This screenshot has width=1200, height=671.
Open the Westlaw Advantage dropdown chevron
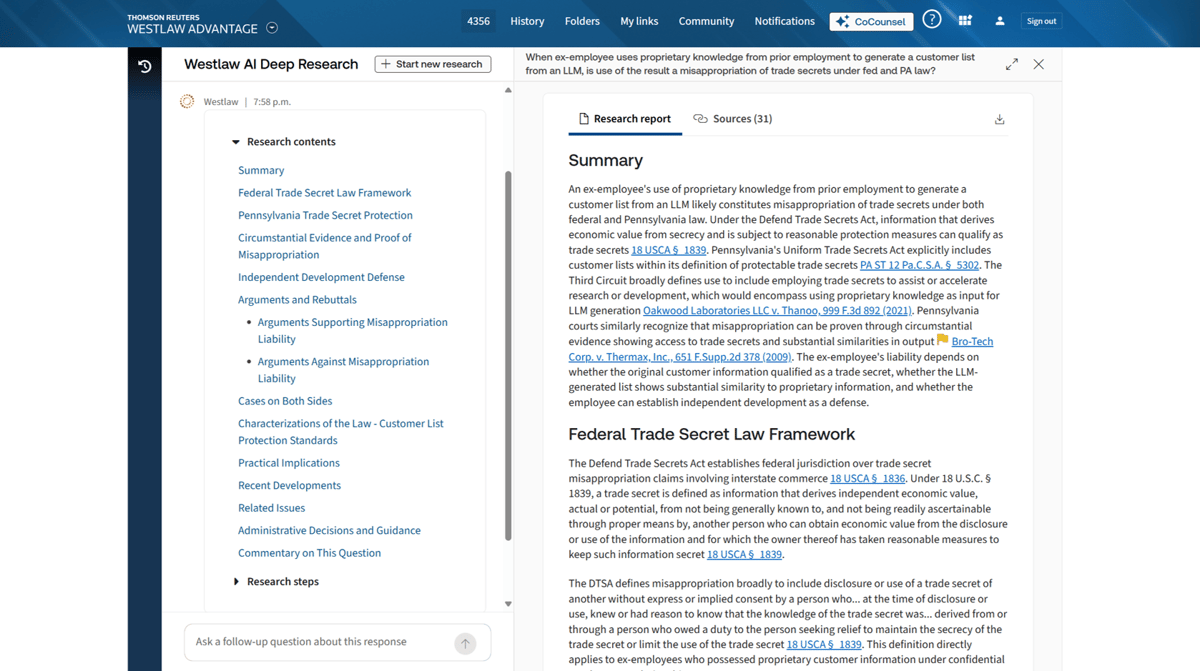coord(271,28)
